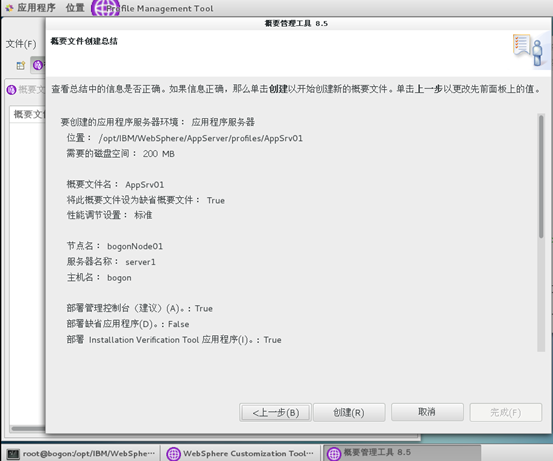553x461 pixels.
Task: Click the WebSphere Customization globe taskbar icon
Action: (174, 454)
